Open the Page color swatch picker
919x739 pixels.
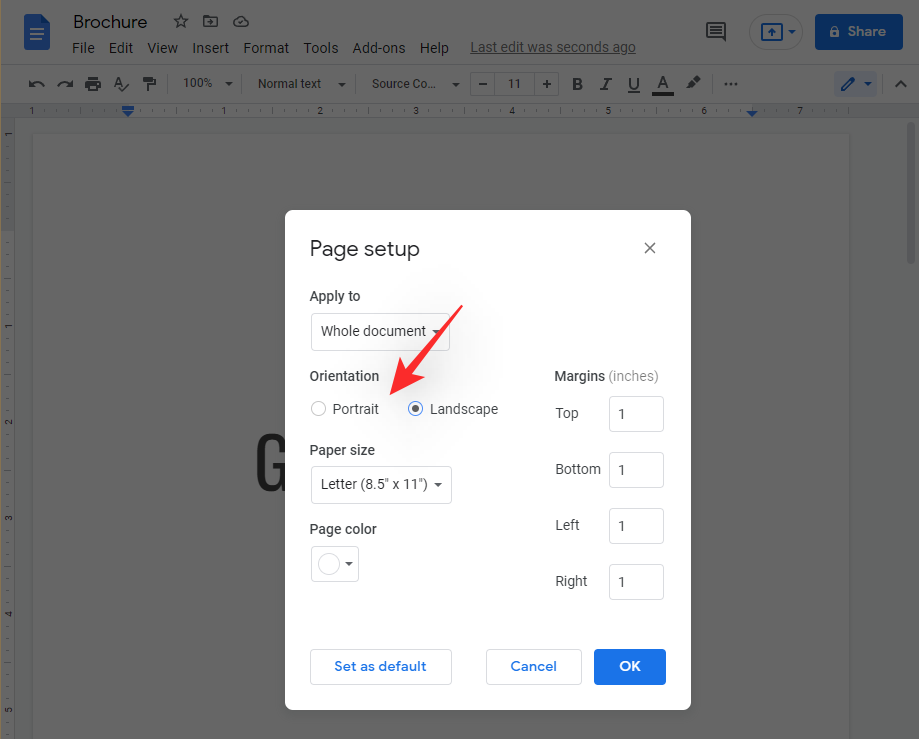[334, 564]
